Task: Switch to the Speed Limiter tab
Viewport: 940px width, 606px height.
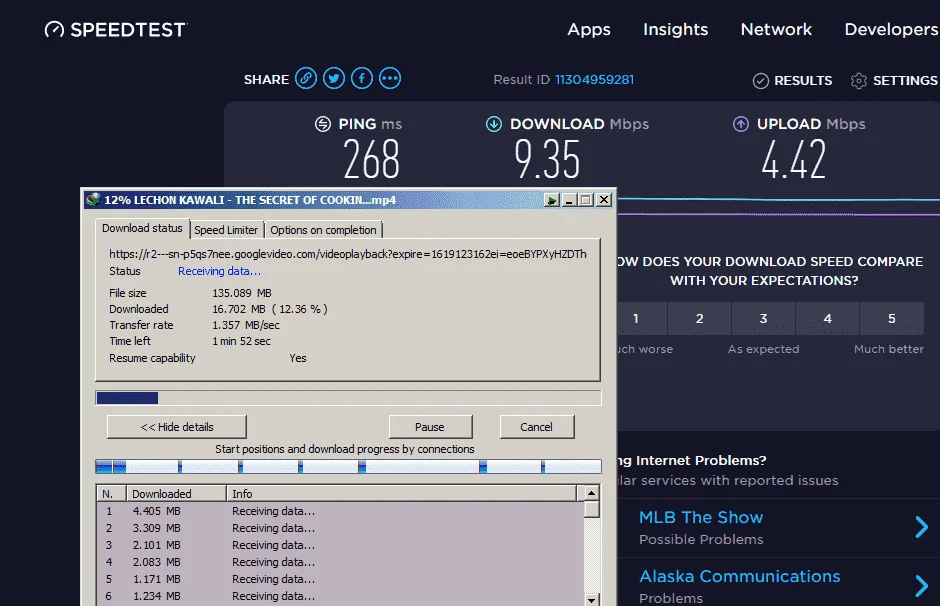Action: tap(226, 230)
